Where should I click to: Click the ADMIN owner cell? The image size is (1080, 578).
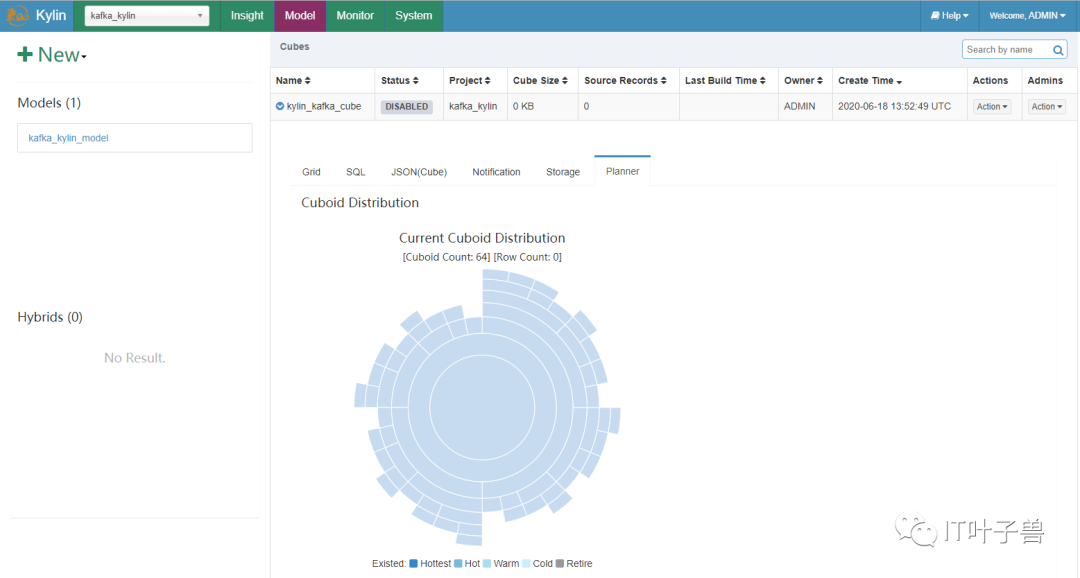799,106
